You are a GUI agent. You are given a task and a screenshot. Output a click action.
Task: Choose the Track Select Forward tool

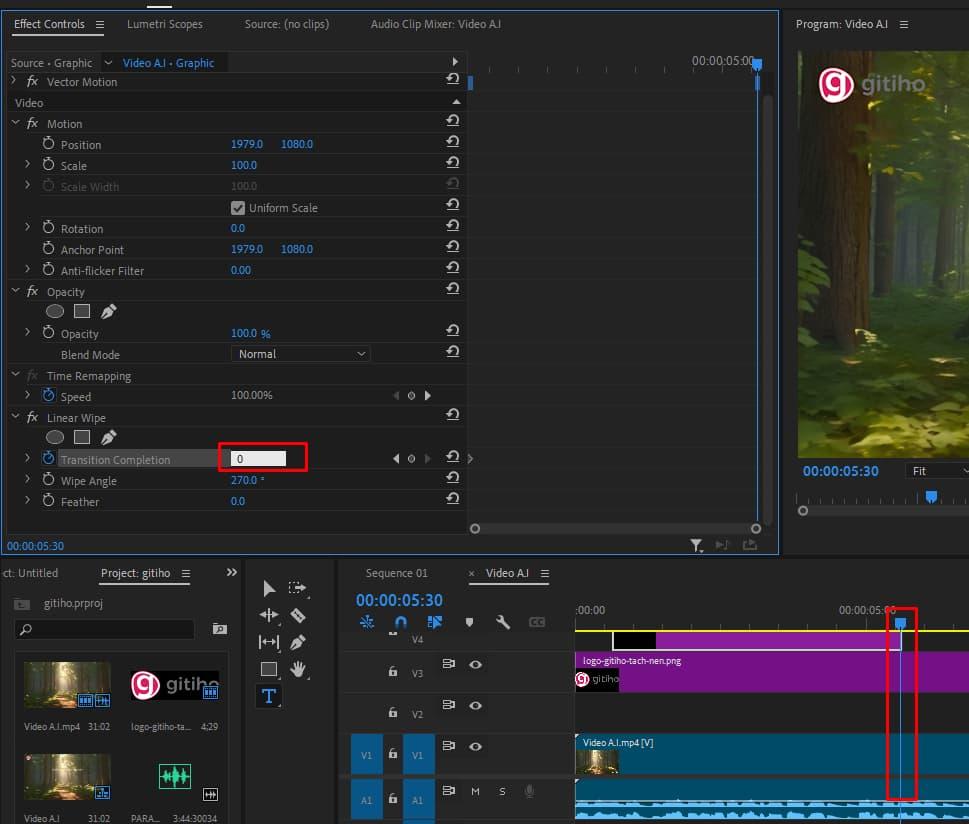pyautogui.click(x=297, y=588)
